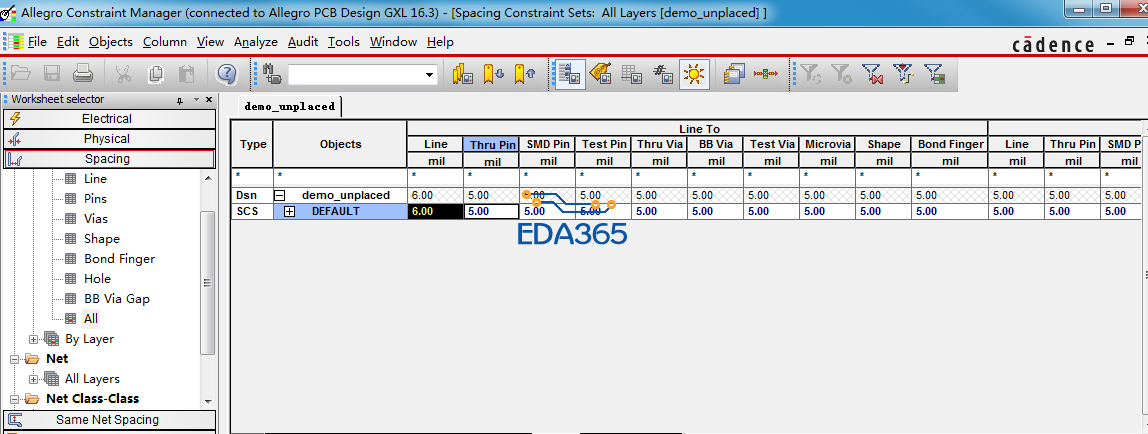
Task: Click the Bond Finger column header
Action: coord(950,145)
